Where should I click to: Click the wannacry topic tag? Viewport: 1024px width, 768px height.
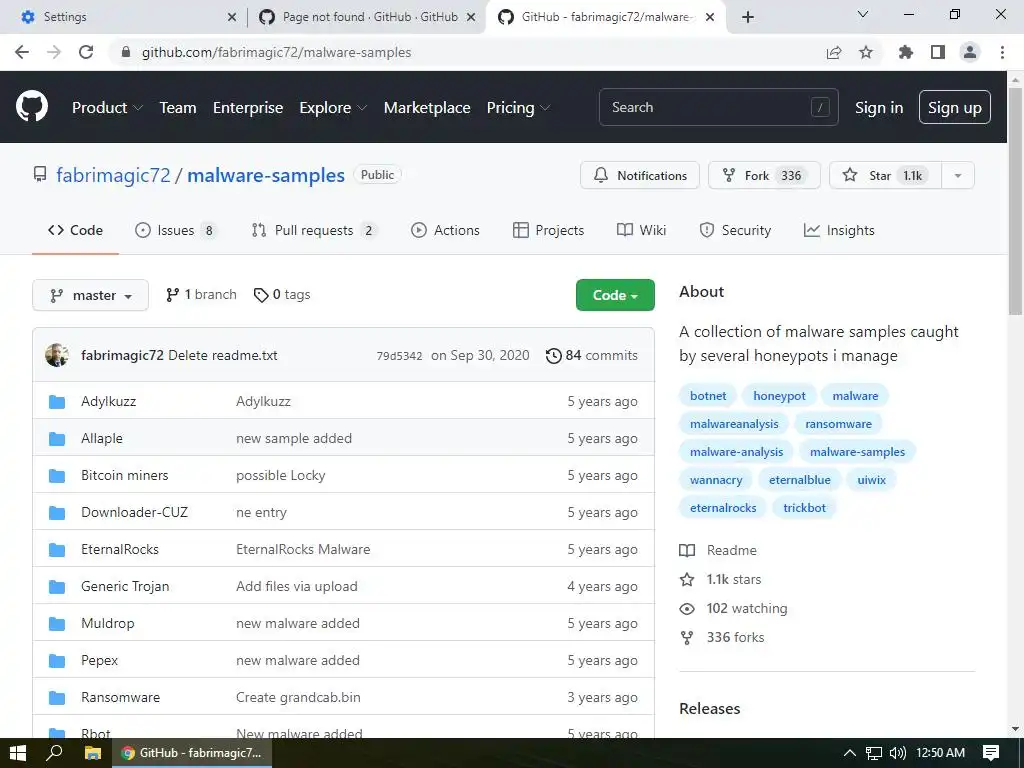(x=716, y=480)
